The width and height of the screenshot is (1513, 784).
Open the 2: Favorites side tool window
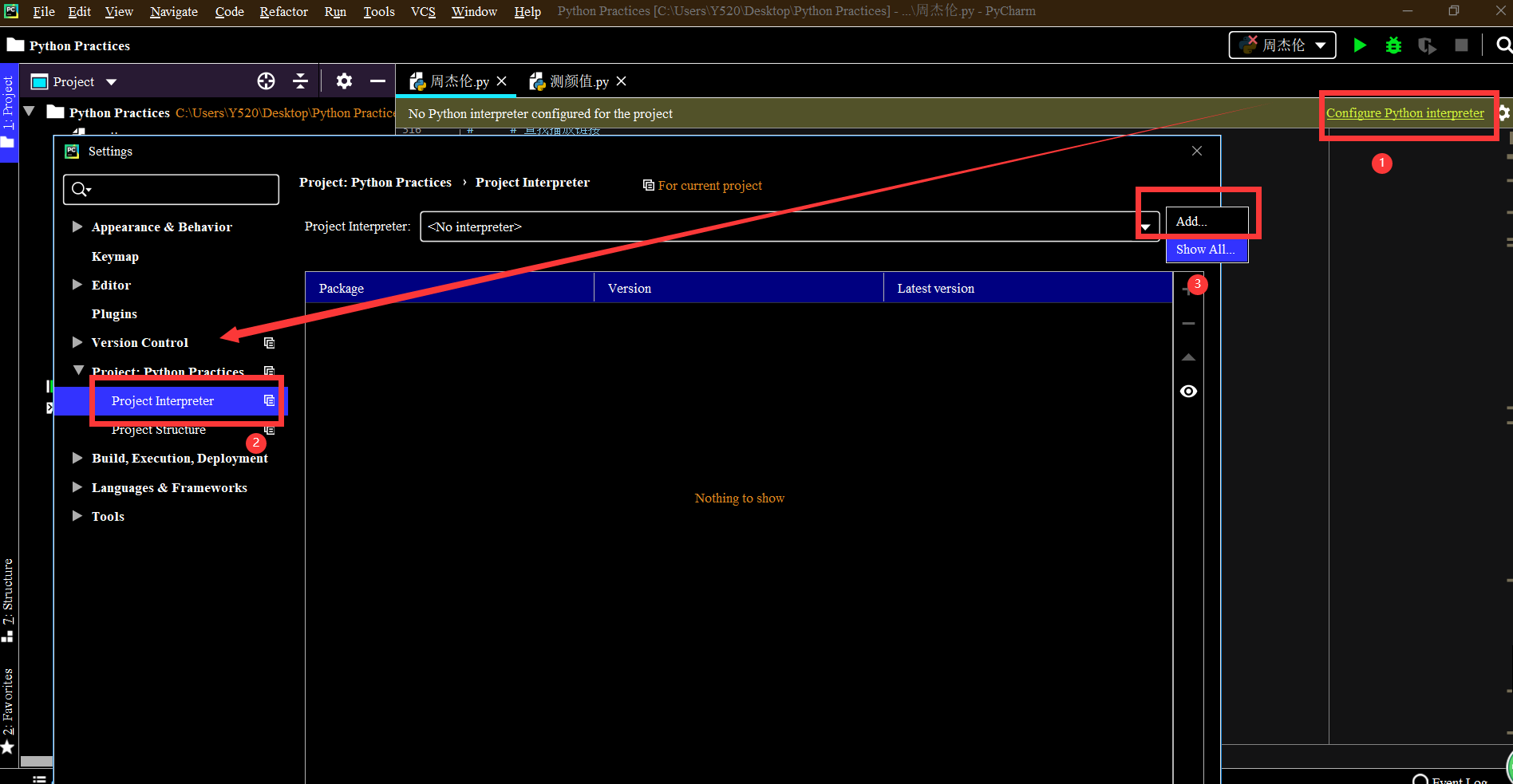8,710
